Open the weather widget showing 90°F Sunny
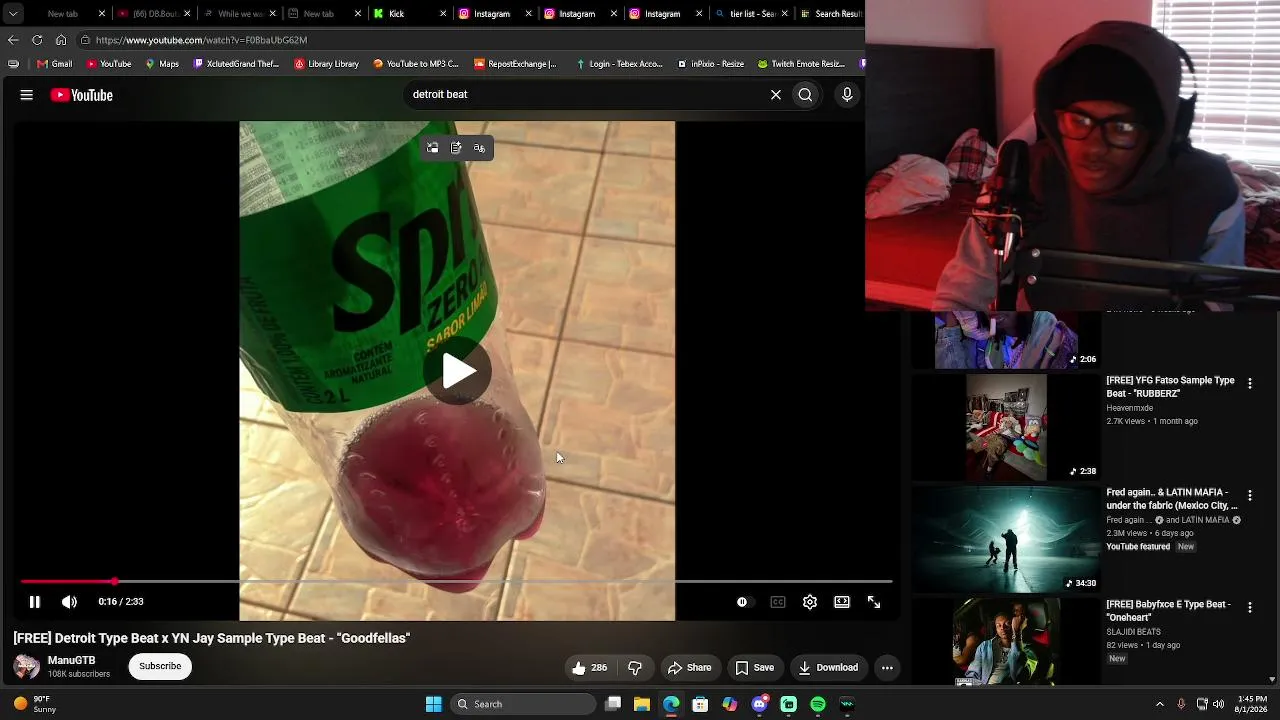The image size is (1280, 720). pyautogui.click(x=33, y=704)
